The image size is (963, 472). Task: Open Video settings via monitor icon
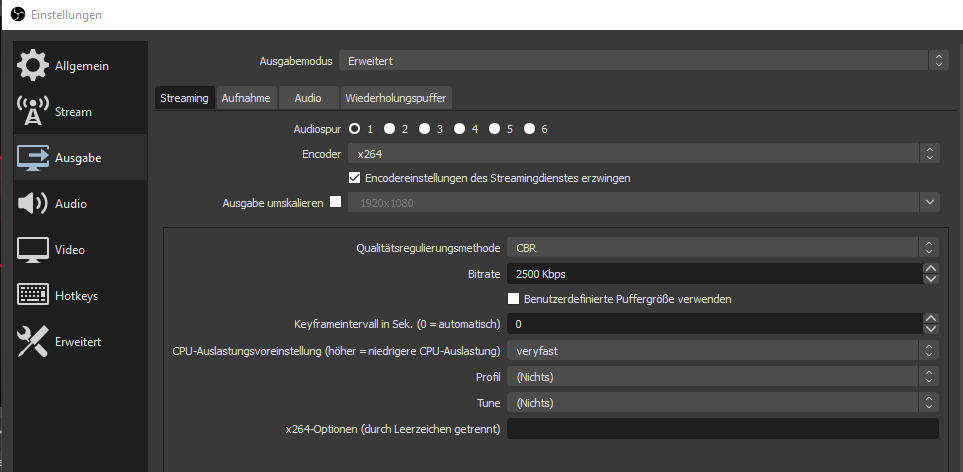tap(33, 250)
